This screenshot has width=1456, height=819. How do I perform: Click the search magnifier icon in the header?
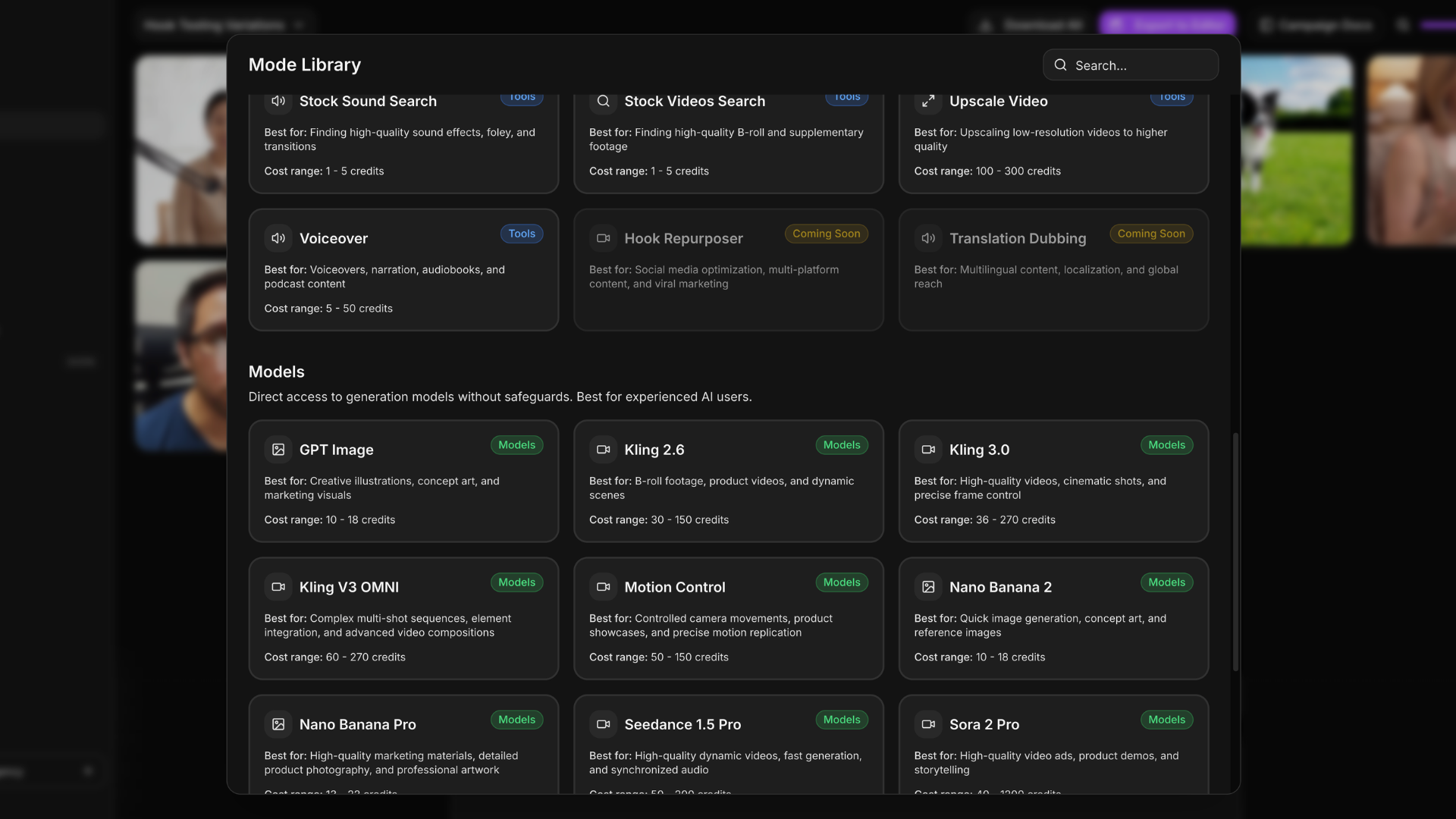[1060, 65]
